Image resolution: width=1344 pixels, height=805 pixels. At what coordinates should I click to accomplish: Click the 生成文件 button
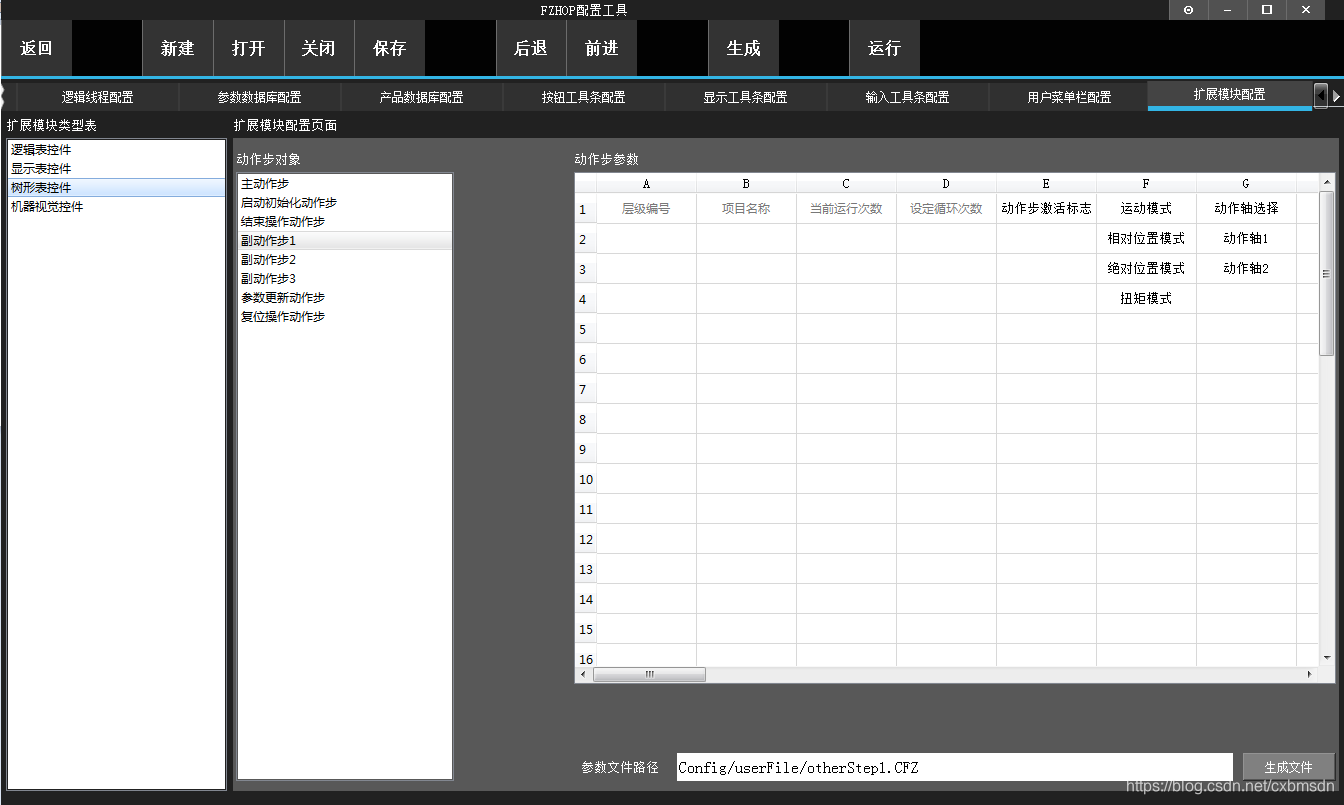[x=1288, y=767]
